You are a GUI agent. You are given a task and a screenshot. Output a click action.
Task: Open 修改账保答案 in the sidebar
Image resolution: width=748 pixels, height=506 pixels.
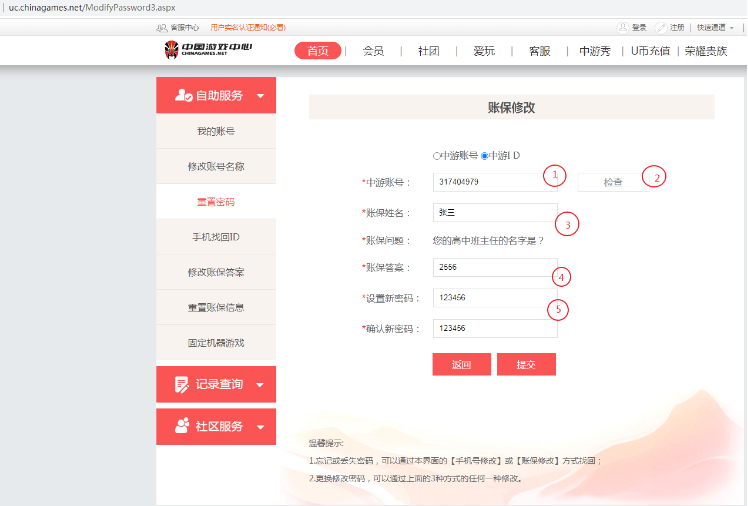pos(215,272)
